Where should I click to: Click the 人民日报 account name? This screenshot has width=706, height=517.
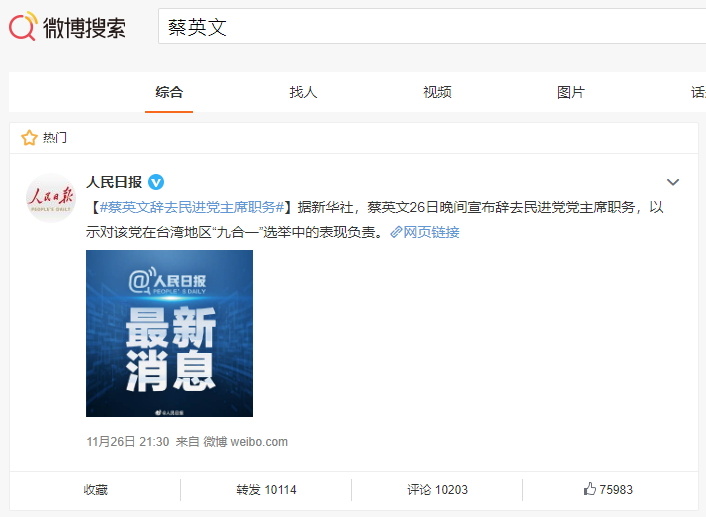(x=114, y=182)
